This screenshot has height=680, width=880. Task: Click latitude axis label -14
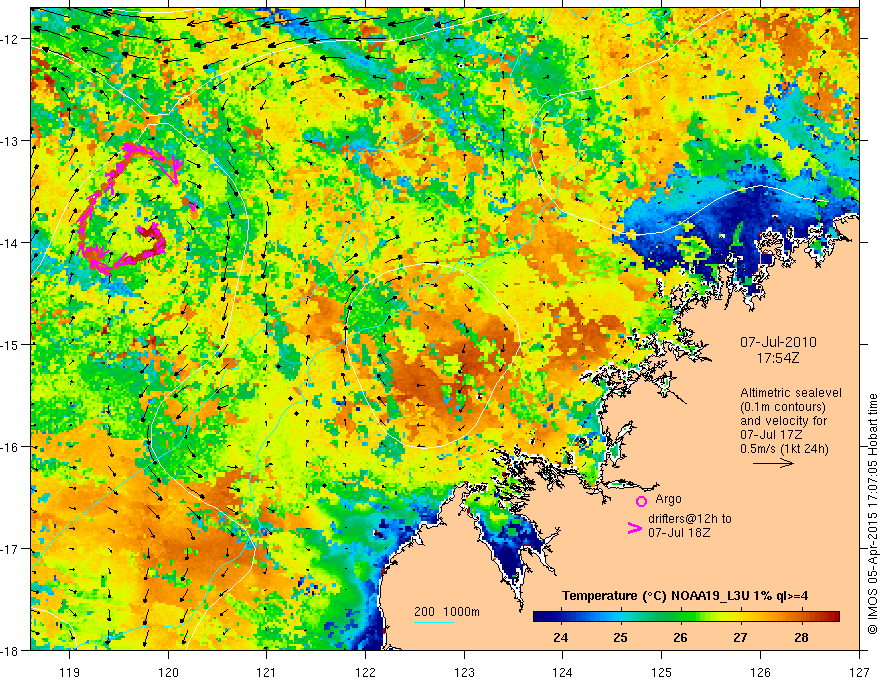click(x=11, y=243)
